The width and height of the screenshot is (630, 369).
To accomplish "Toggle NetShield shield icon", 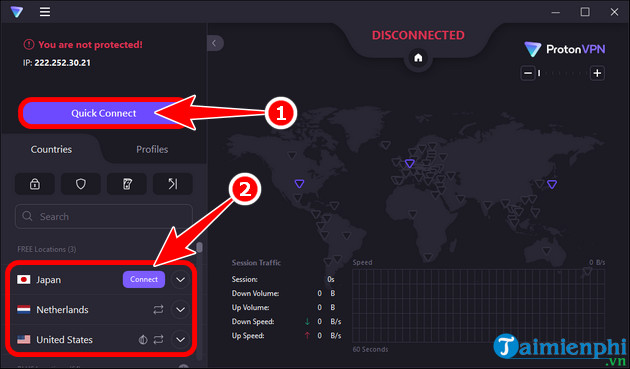I will coord(81,184).
